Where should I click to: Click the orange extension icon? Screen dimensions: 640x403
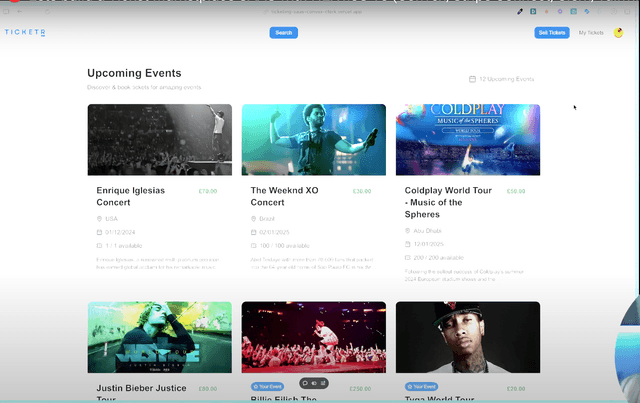[x=547, y=11]
